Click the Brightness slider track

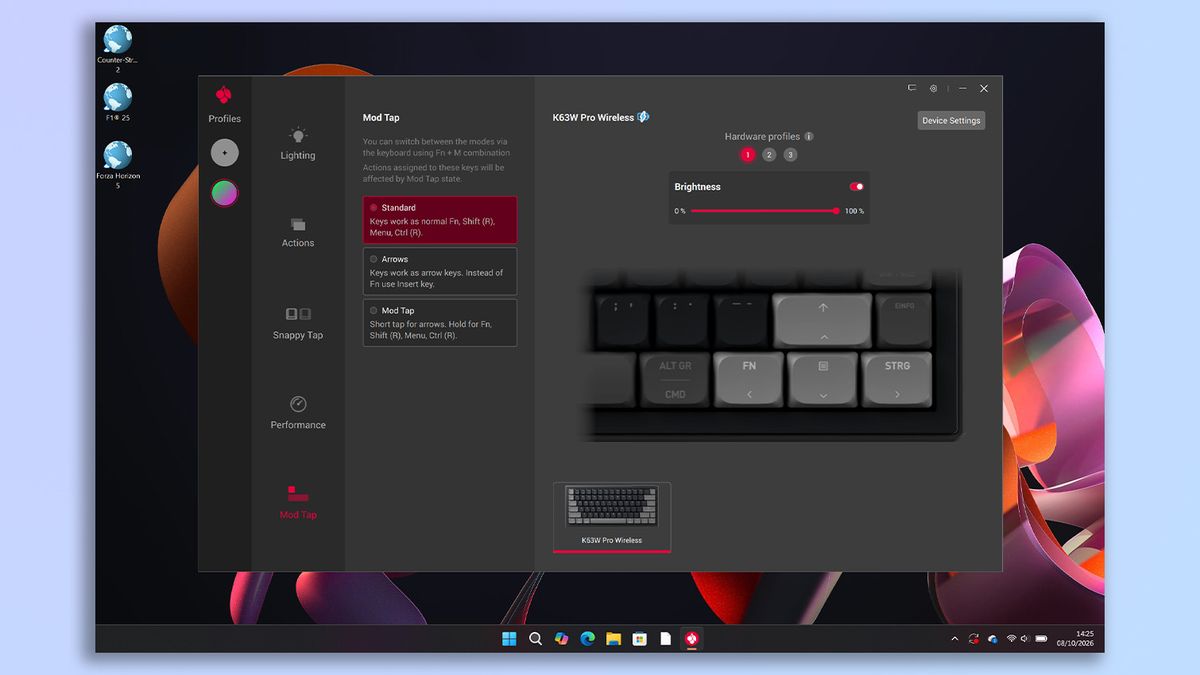coord(764,211)
